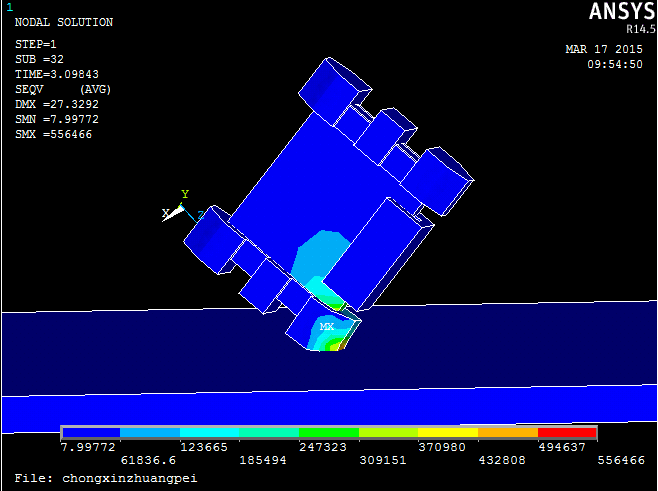
Task: Select the red legend color band
Action: [567, 433]
